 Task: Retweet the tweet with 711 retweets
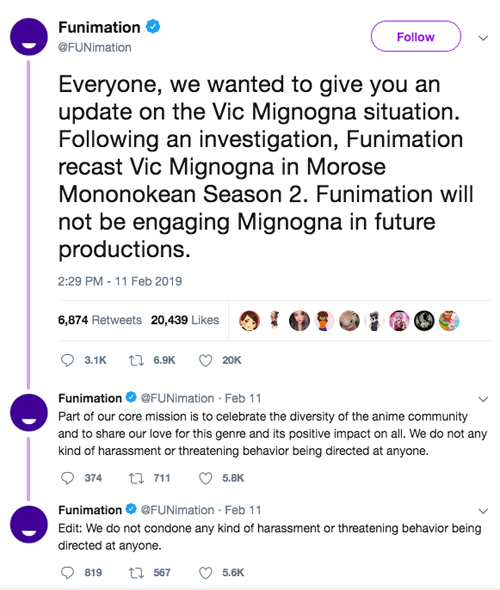[x=136, y=478]
